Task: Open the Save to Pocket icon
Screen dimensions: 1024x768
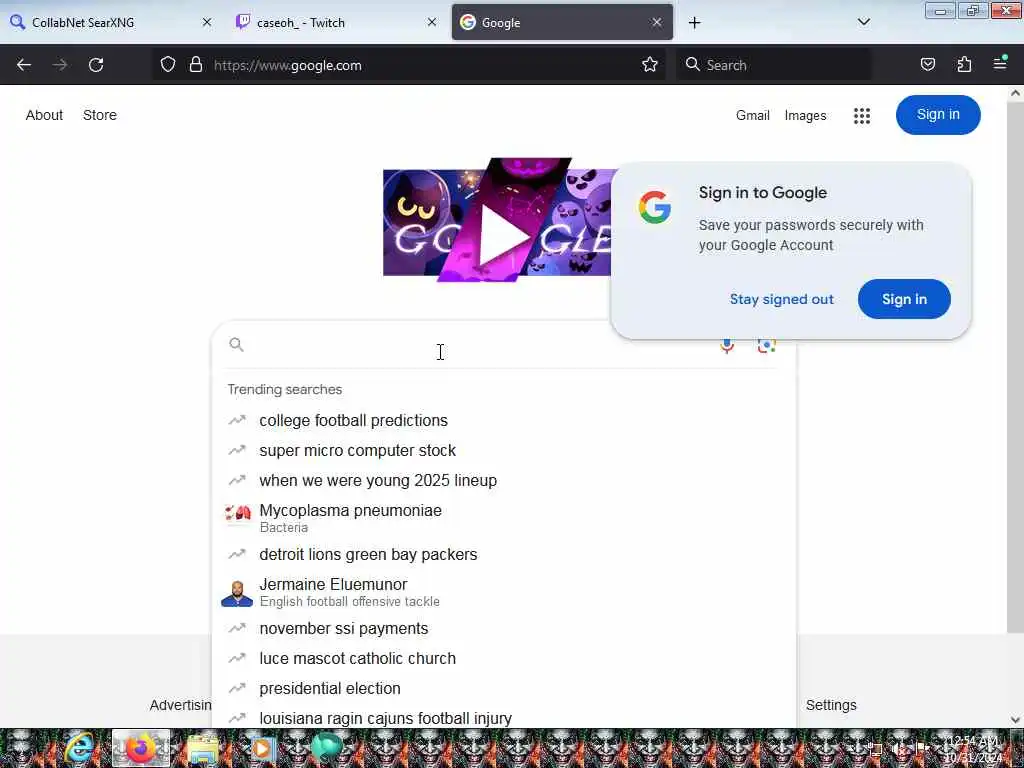Action: pos(927,65)
